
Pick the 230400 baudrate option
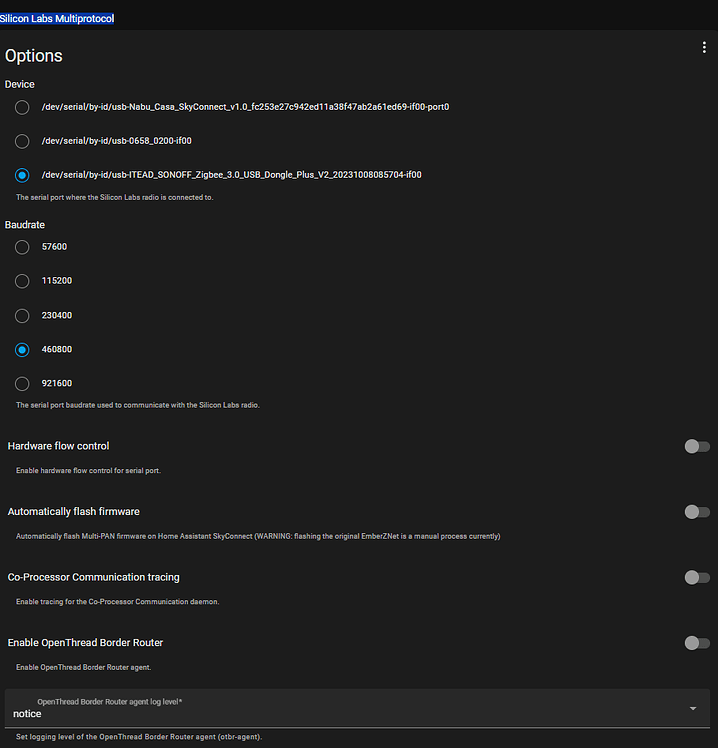pos(22,315)
